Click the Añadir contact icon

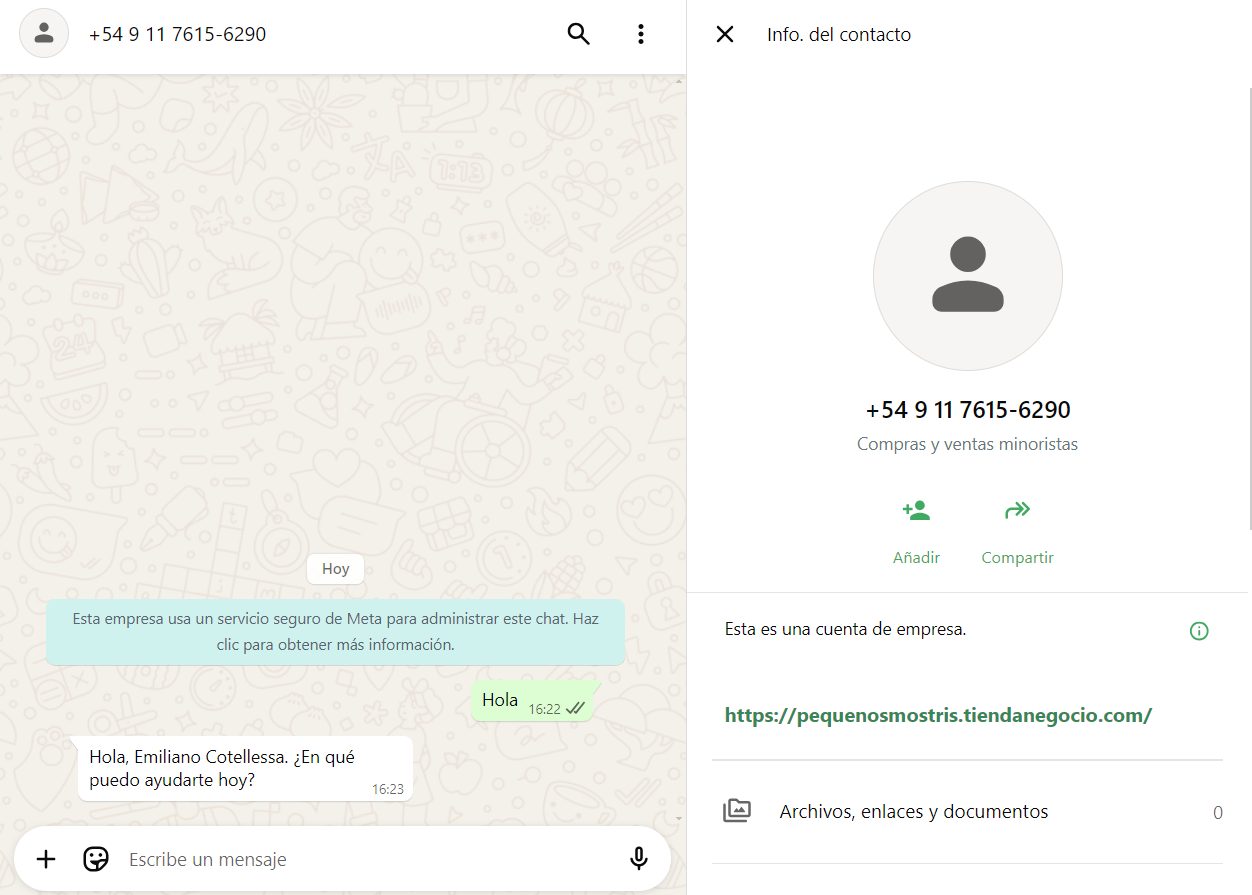[916, 511]
